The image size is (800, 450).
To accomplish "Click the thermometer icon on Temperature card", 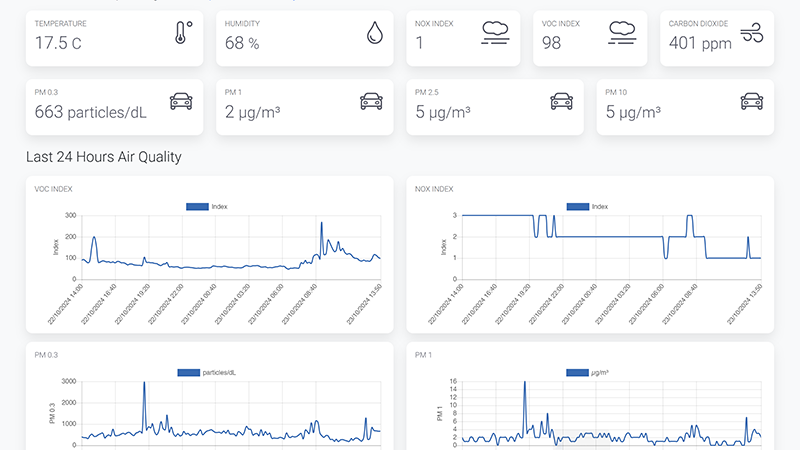I will [183, 33].
